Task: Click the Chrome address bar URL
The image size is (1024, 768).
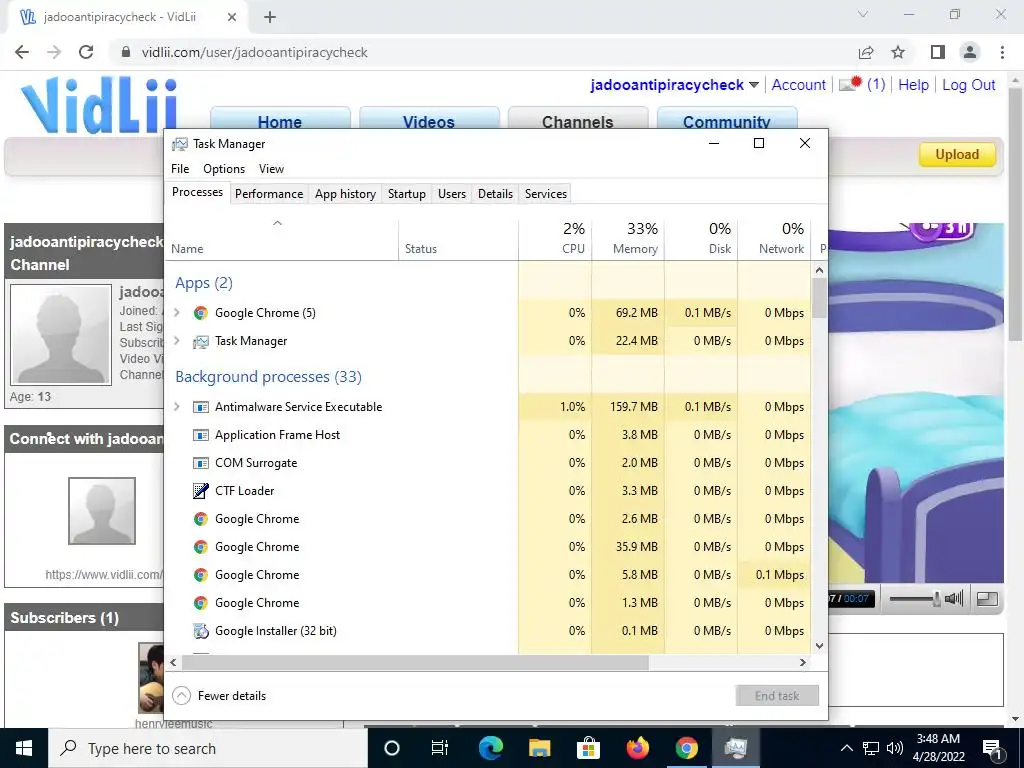Action: coord(255,52)
